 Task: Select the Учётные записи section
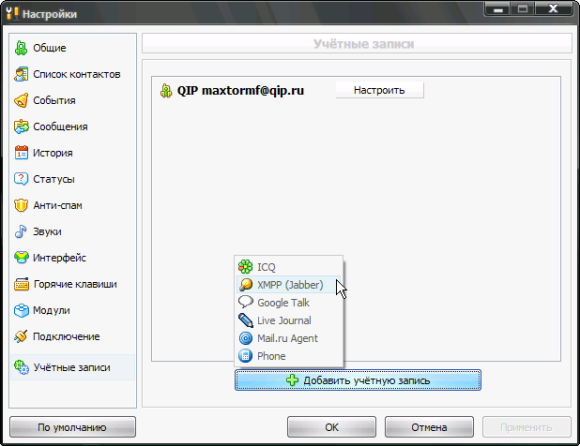click(72, 367)
